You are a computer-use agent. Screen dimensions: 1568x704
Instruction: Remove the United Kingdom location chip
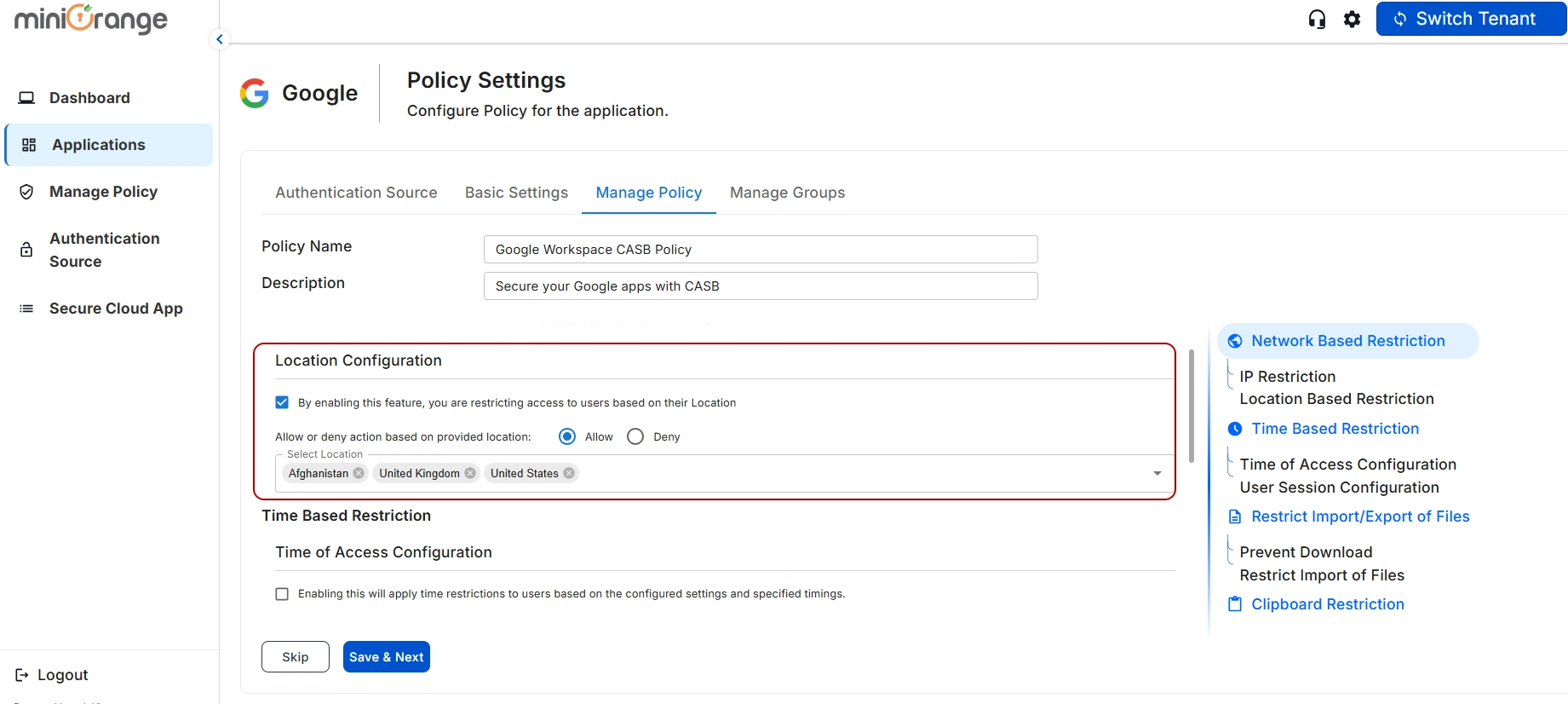click(x=470, y=473)
